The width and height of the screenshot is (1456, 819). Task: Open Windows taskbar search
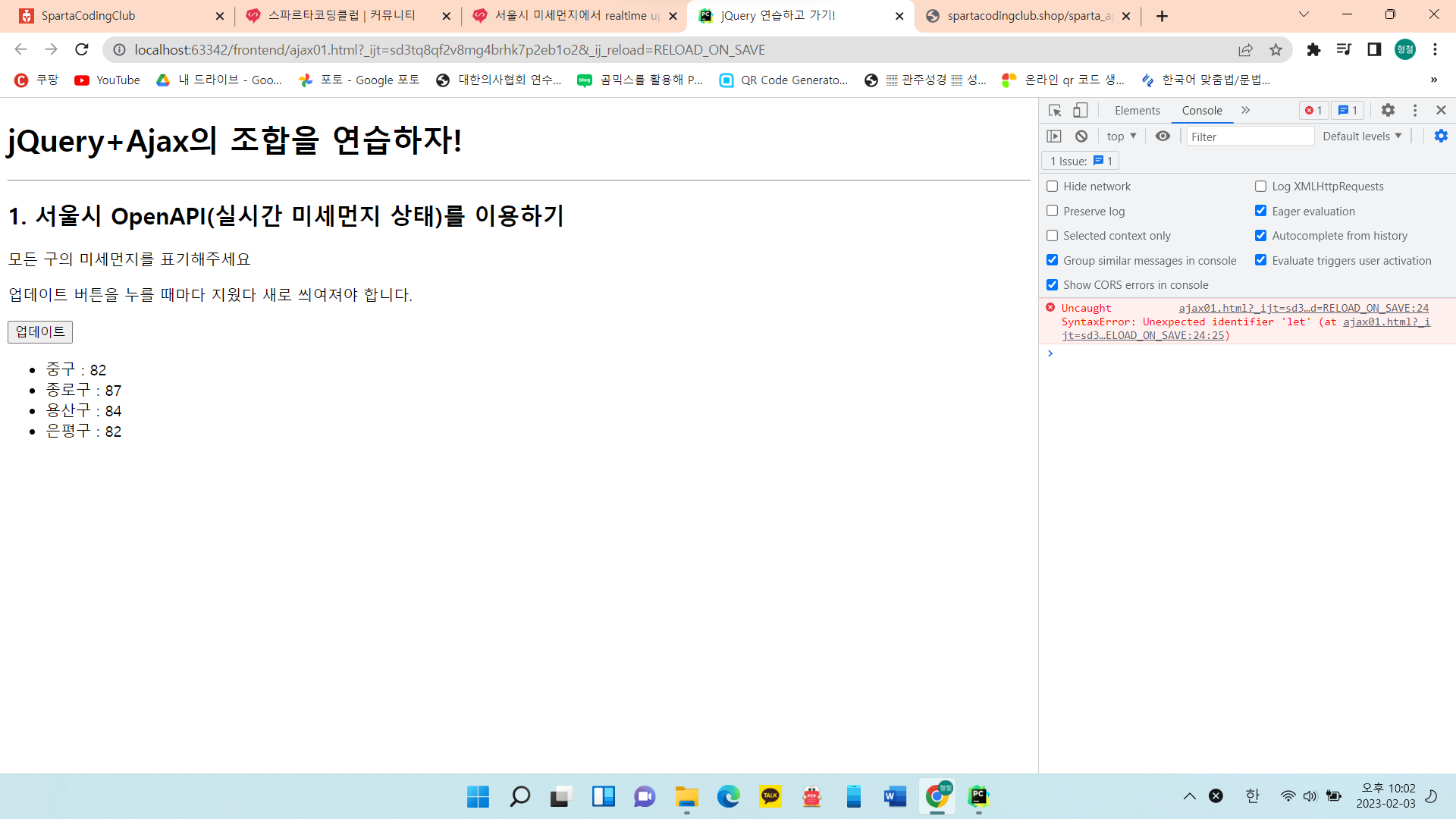click(x=519, y=796)
